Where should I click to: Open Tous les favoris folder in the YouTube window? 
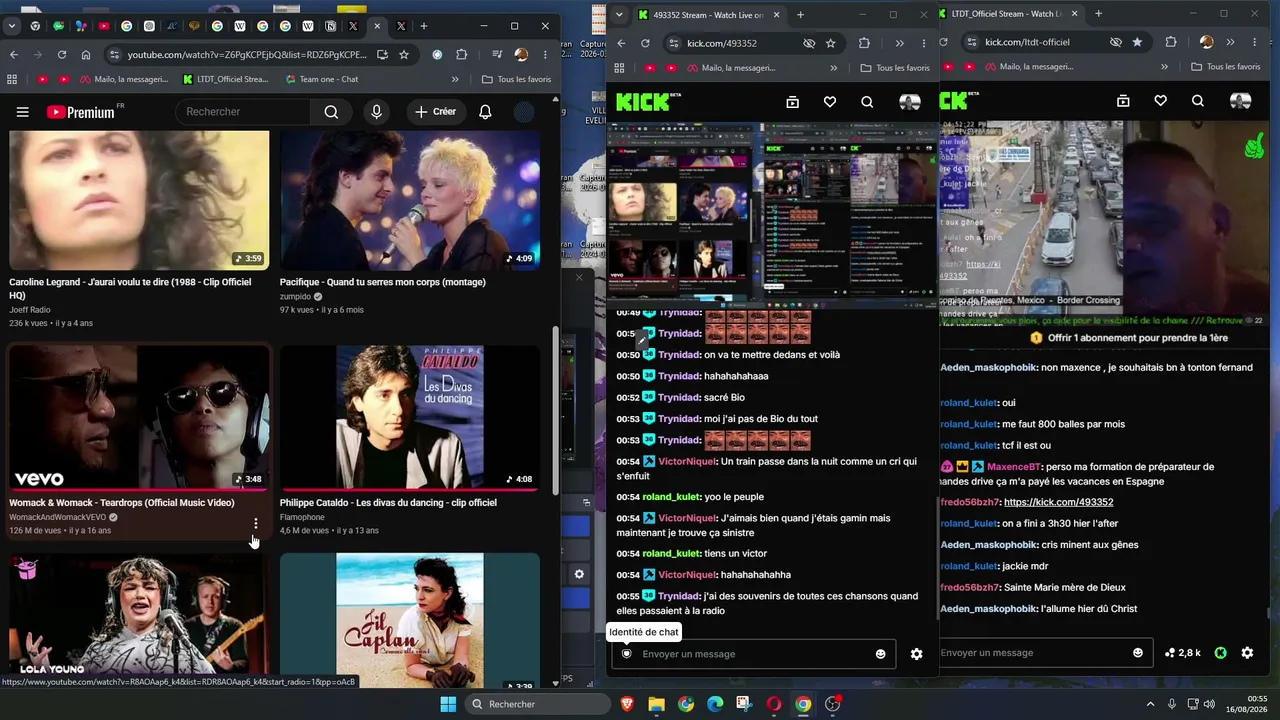516,79
